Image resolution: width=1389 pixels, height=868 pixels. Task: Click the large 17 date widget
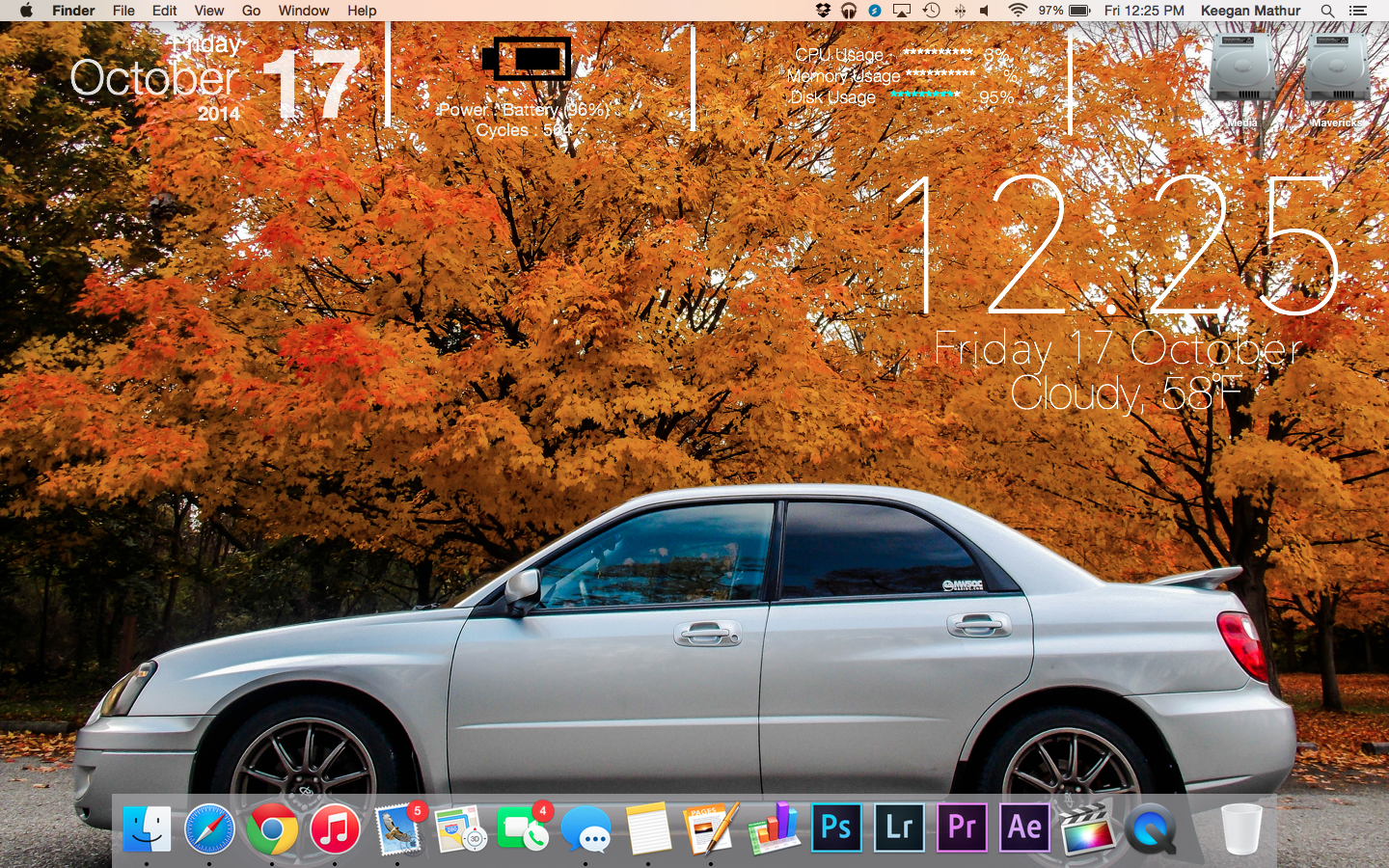tap(312, 84)
